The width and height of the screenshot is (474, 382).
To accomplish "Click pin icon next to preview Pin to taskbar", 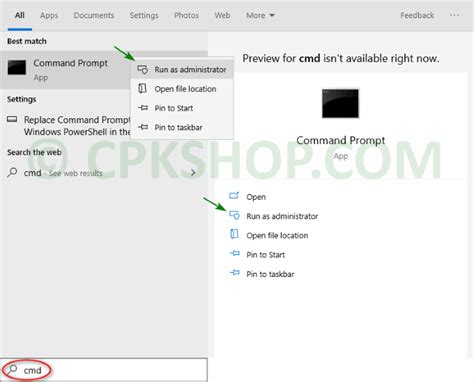I will point(235,273).
